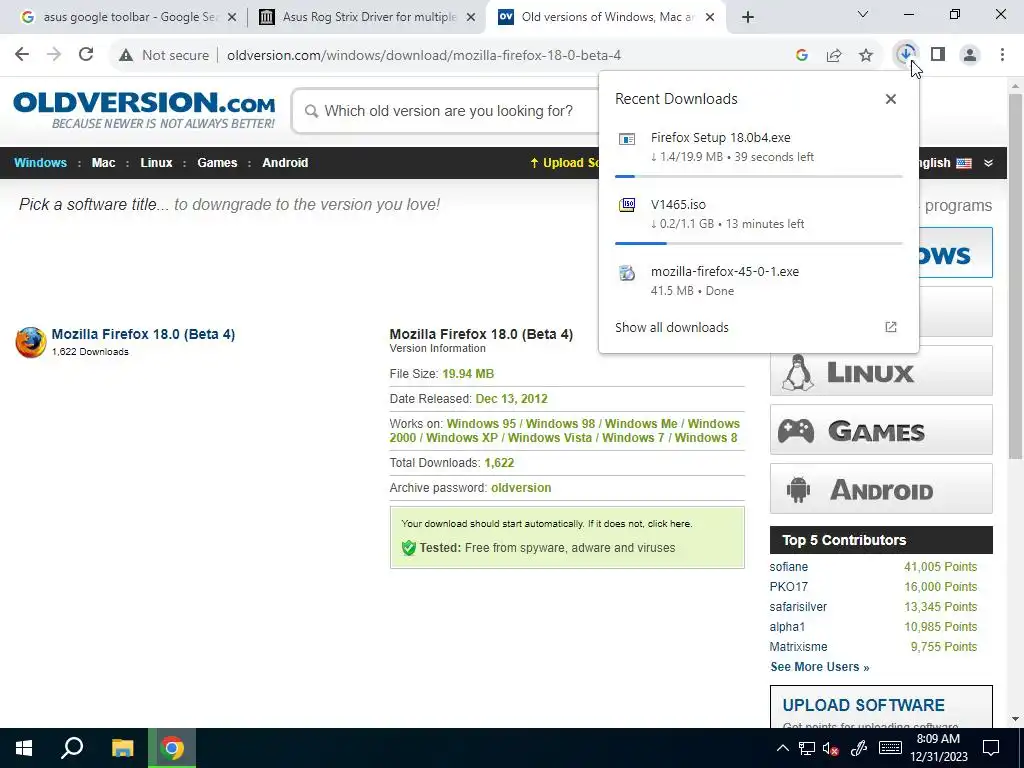Select Linux in site navigation
The height and width of the screenshot is (768, 1024).
tap(156, 163)
